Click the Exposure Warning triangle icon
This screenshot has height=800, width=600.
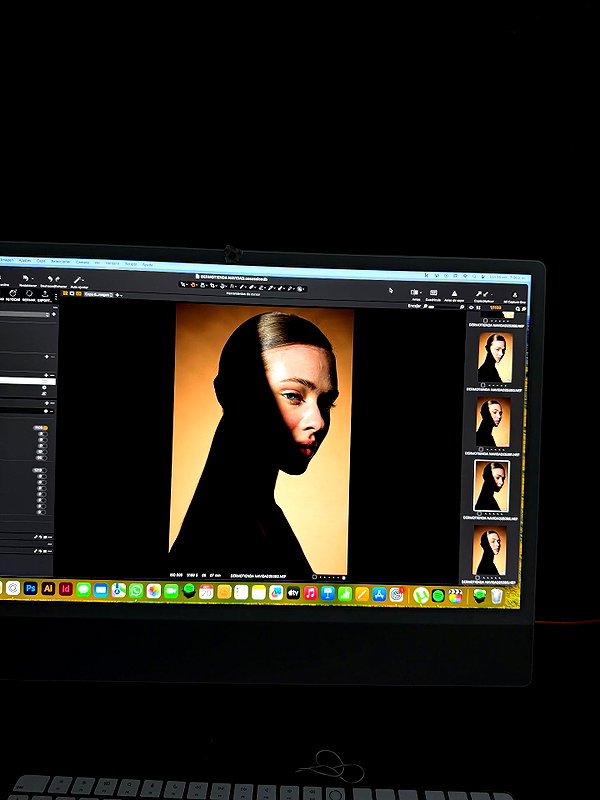454,294
